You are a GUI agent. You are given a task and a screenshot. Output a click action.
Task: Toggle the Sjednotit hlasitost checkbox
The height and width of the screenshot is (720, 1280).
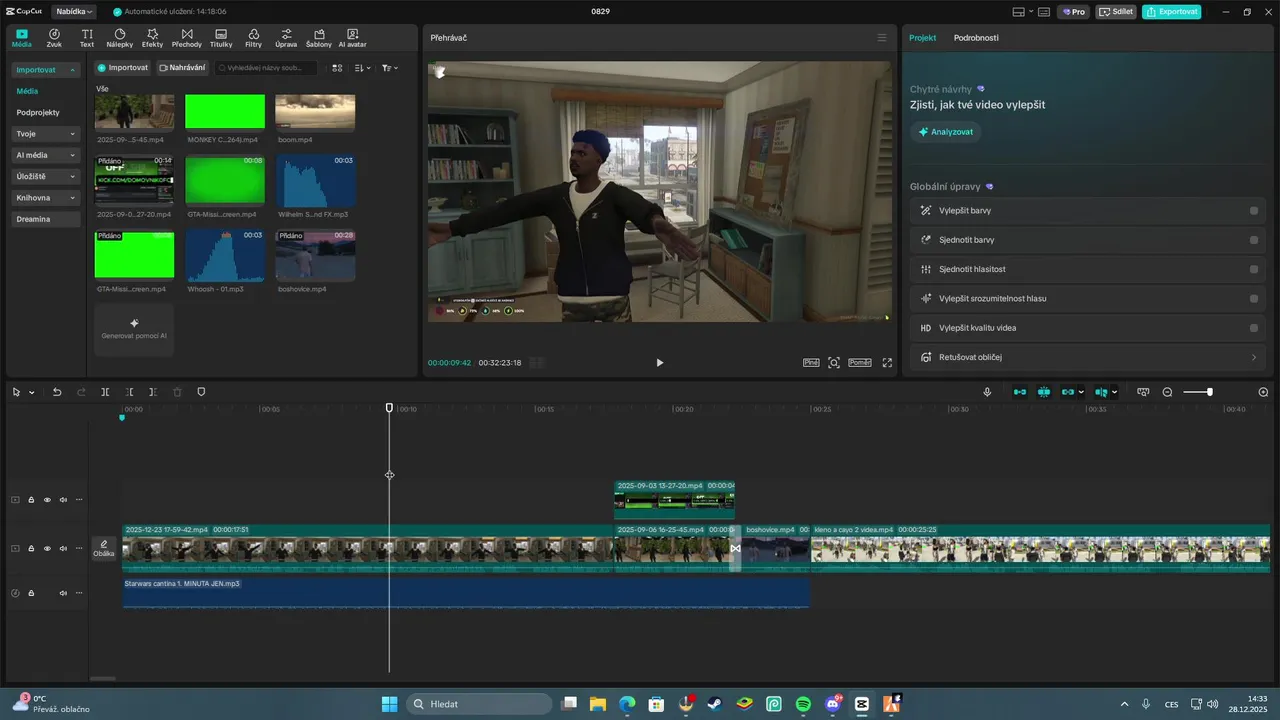(x=1254, y=269)
